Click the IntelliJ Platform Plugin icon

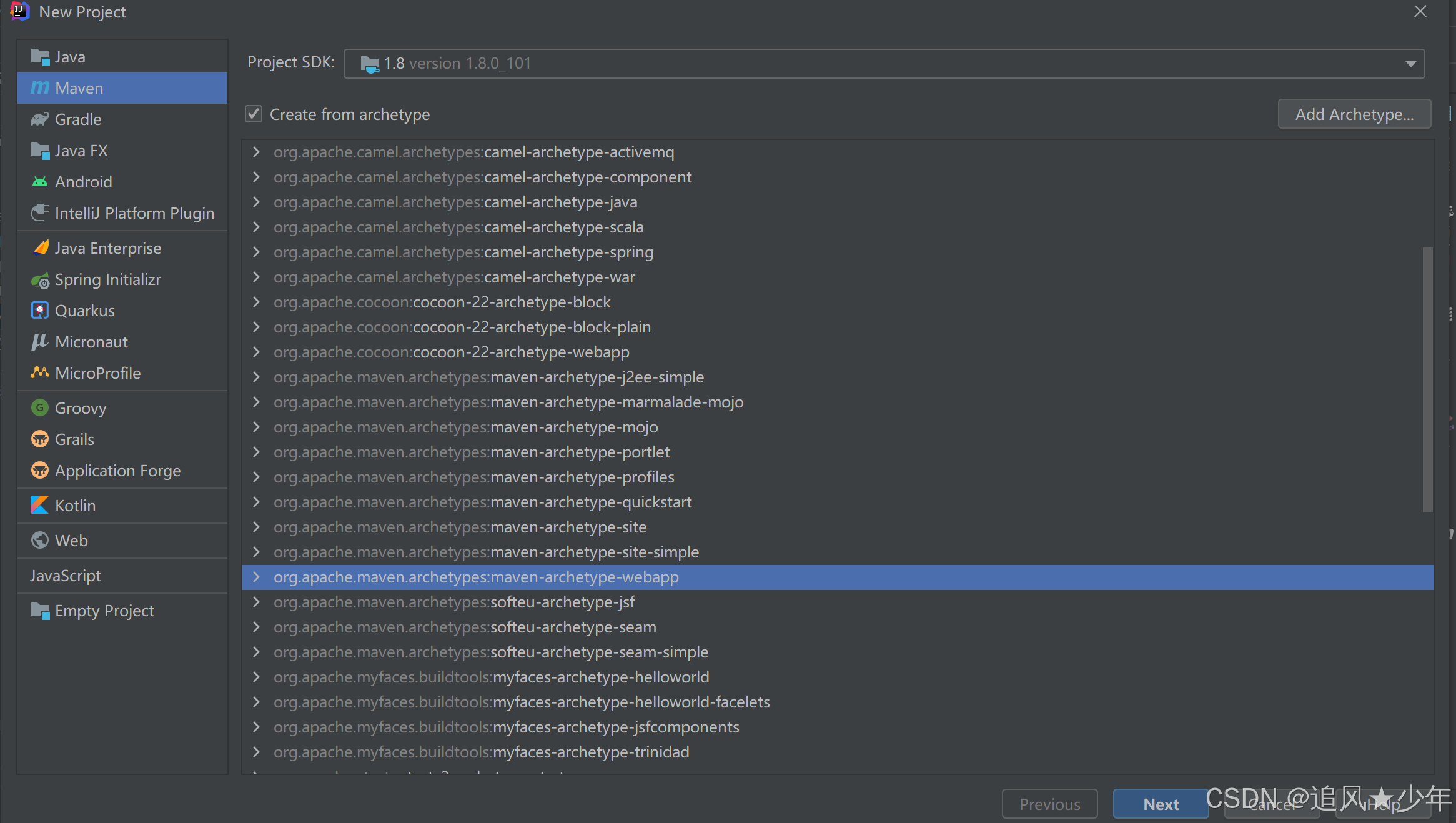pos(40,213)
